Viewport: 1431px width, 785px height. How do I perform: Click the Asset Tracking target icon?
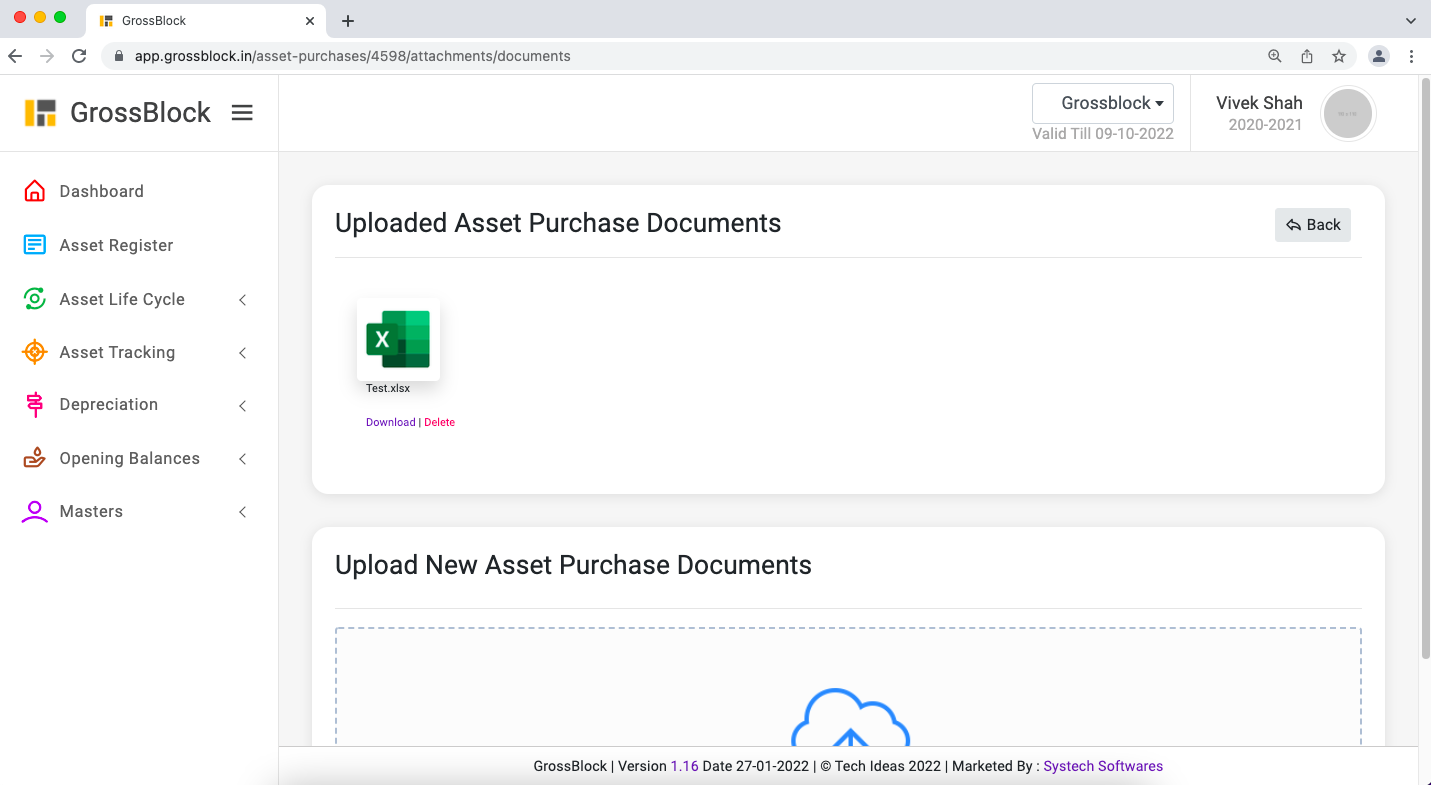tap(34, 352)
